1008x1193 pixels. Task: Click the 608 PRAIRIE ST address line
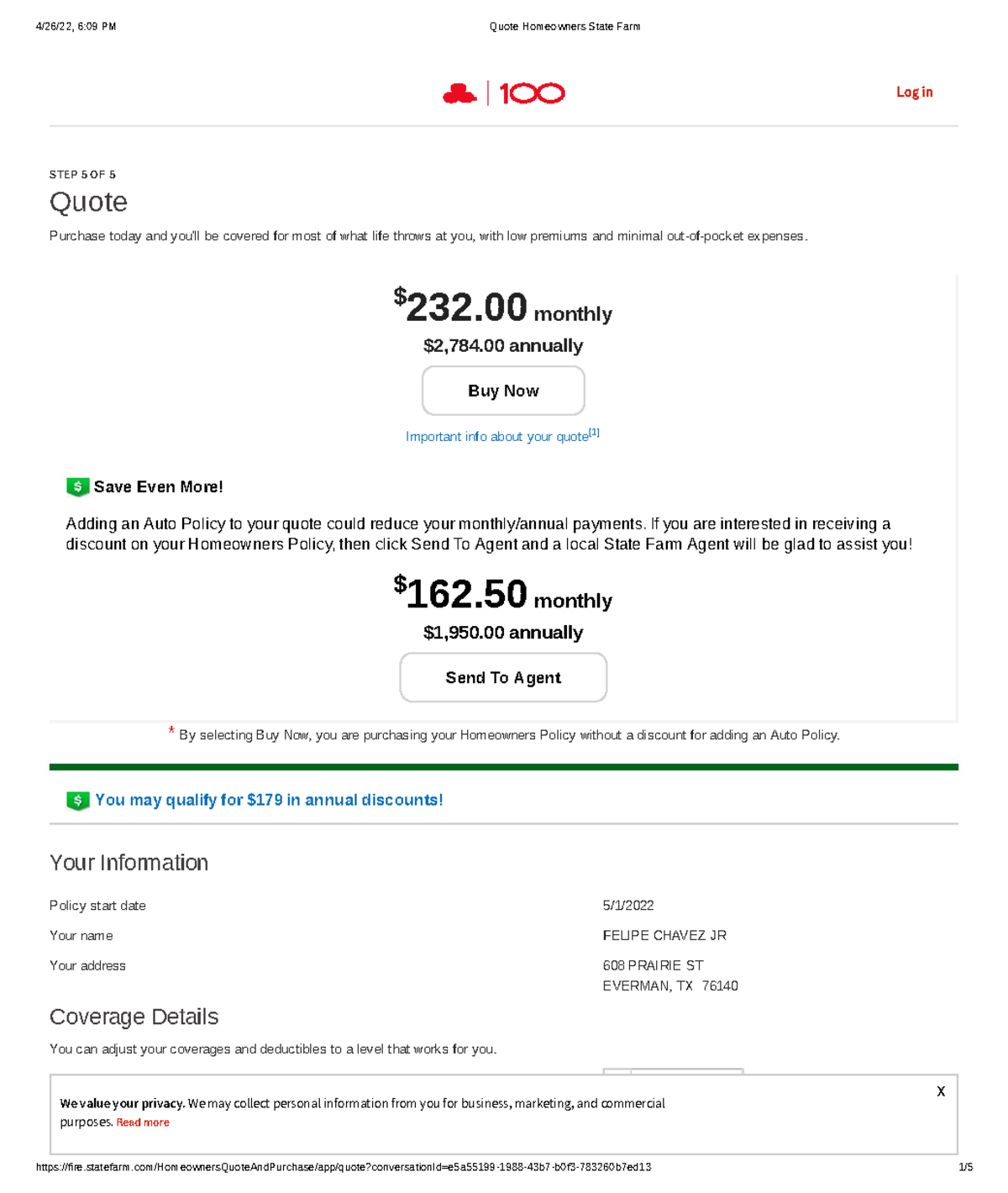point(653,966)
